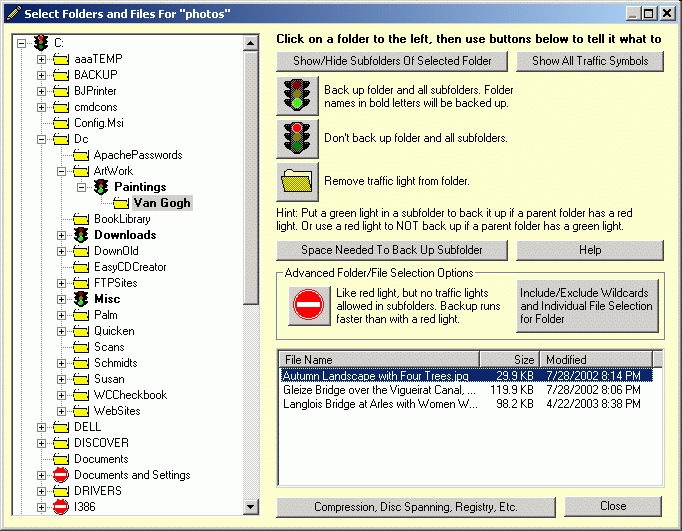Open Compression, Disc Spanning, Registry, Etc.

[x=415, y=507]
